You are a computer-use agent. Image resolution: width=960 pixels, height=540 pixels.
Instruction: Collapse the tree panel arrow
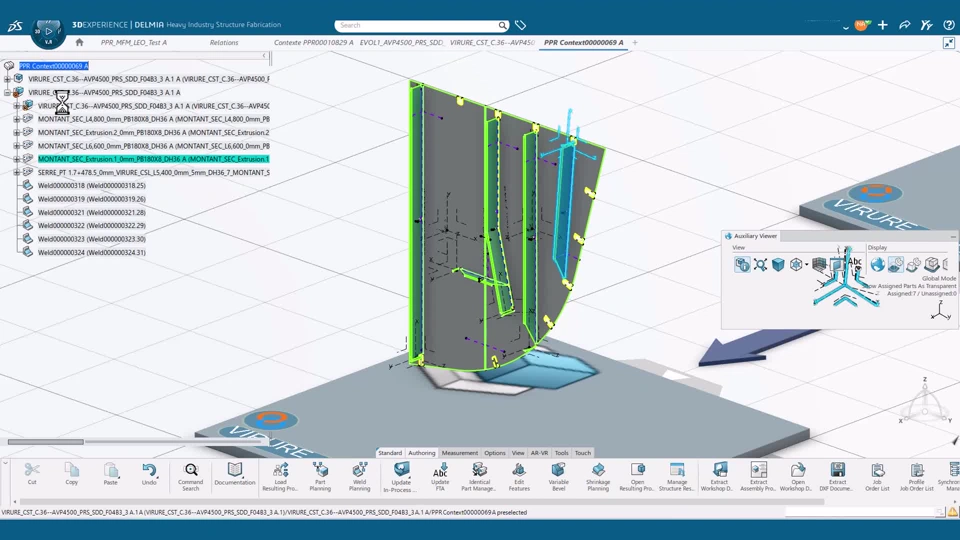264,56
